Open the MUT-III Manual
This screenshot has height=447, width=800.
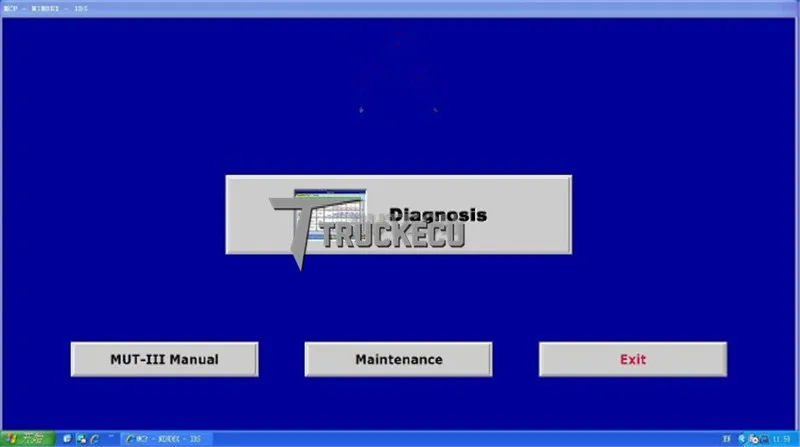point(164,359)
